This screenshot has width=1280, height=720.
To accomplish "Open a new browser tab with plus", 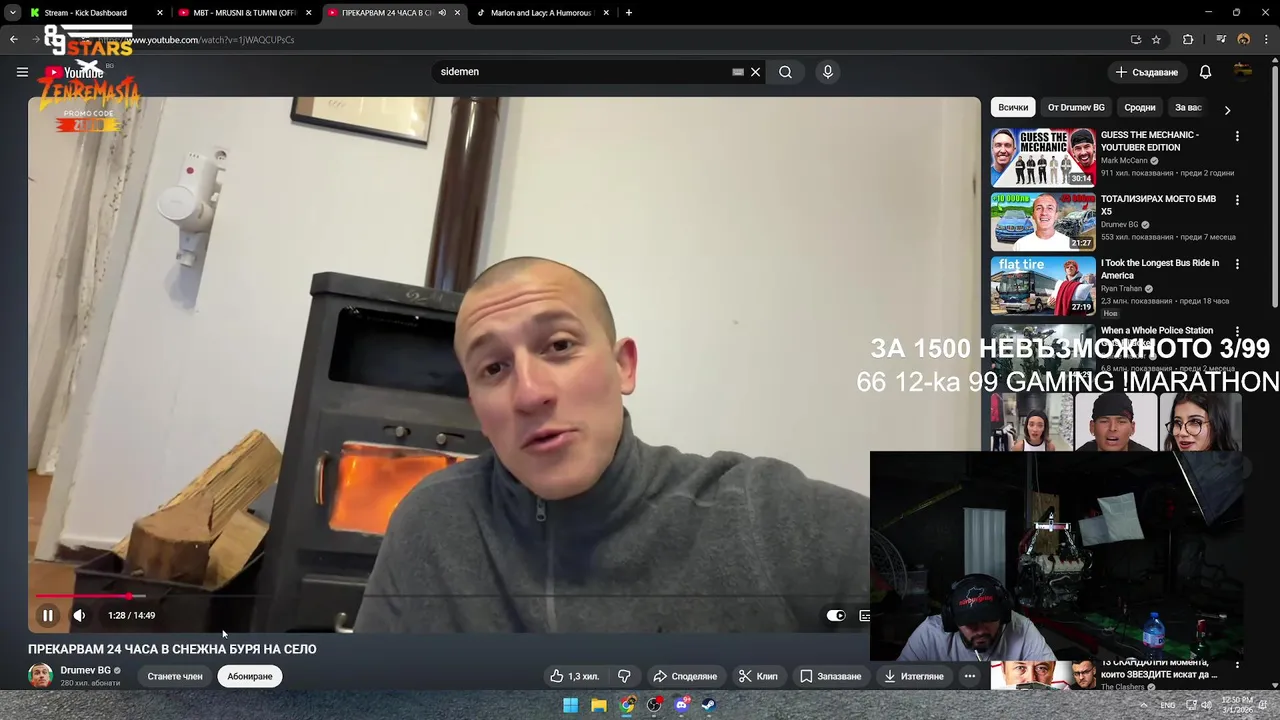I will coord(628,12).
